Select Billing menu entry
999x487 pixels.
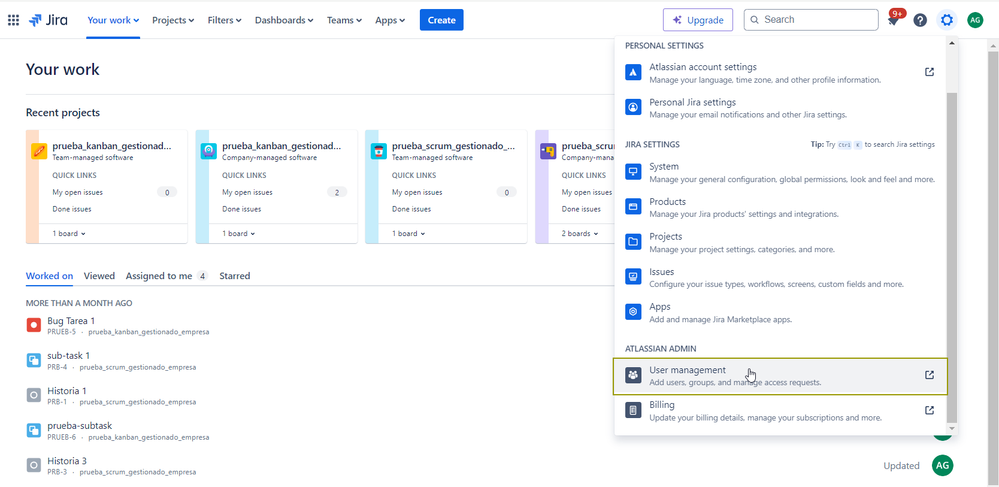[780, 411]
